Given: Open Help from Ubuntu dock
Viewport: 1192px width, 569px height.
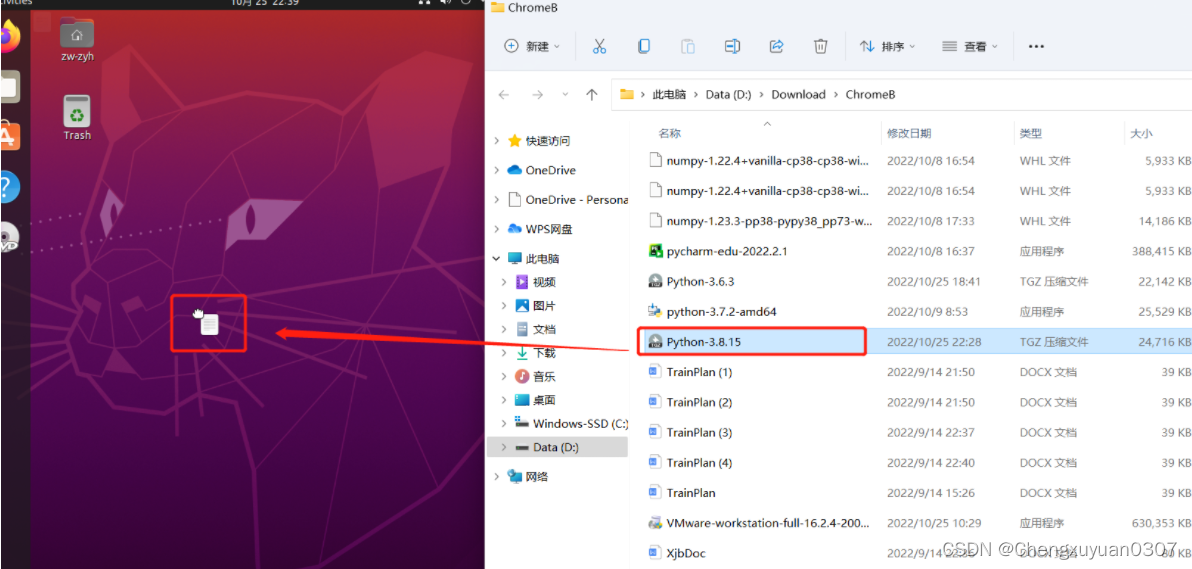Looking at the screenshot, I should pyautogui.click(x=9, y=187).
